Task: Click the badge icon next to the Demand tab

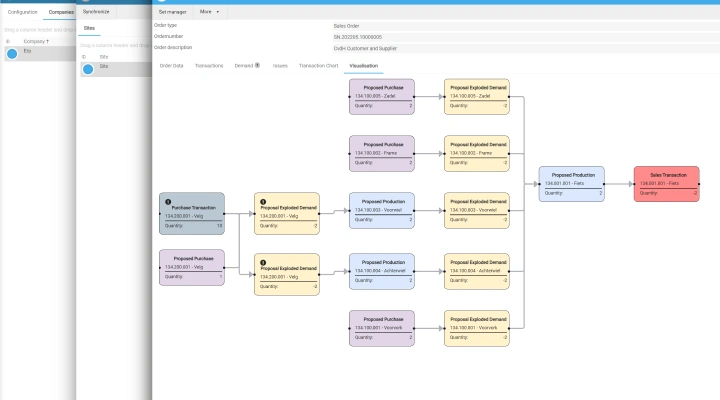Action: pos(258,65)
